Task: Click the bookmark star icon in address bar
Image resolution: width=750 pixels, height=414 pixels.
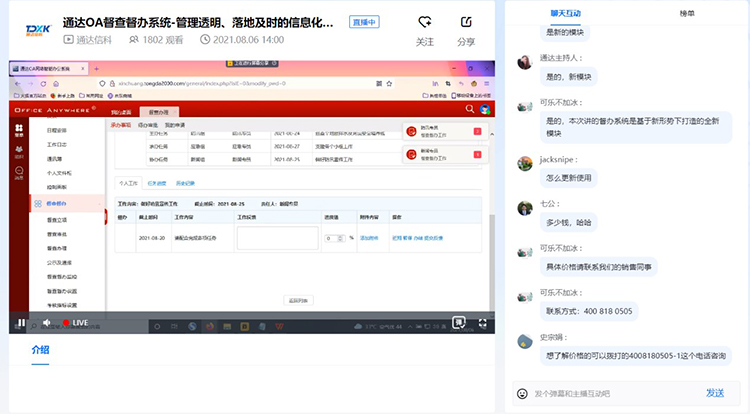Action: coord(389,84)
